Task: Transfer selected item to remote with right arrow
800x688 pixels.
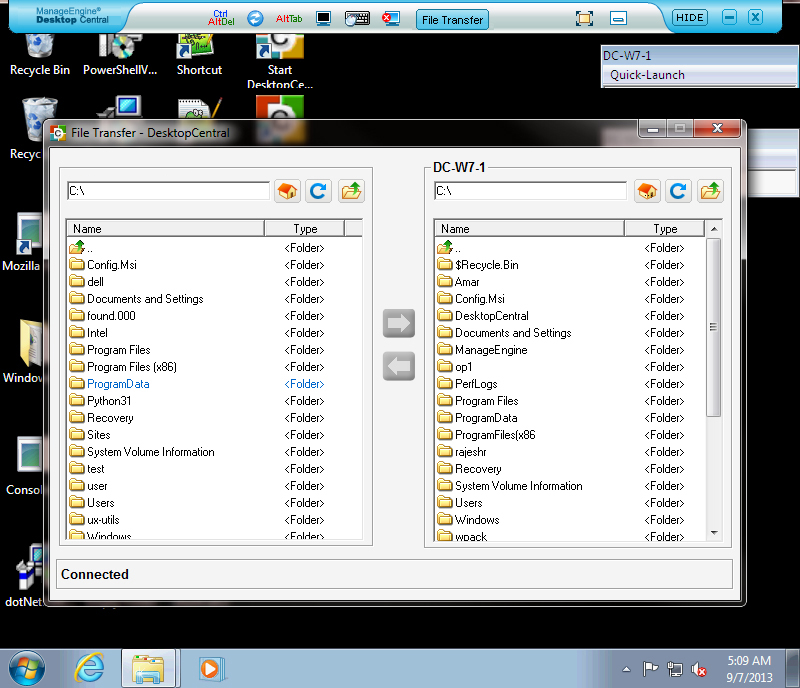Action: click(398, 323)
